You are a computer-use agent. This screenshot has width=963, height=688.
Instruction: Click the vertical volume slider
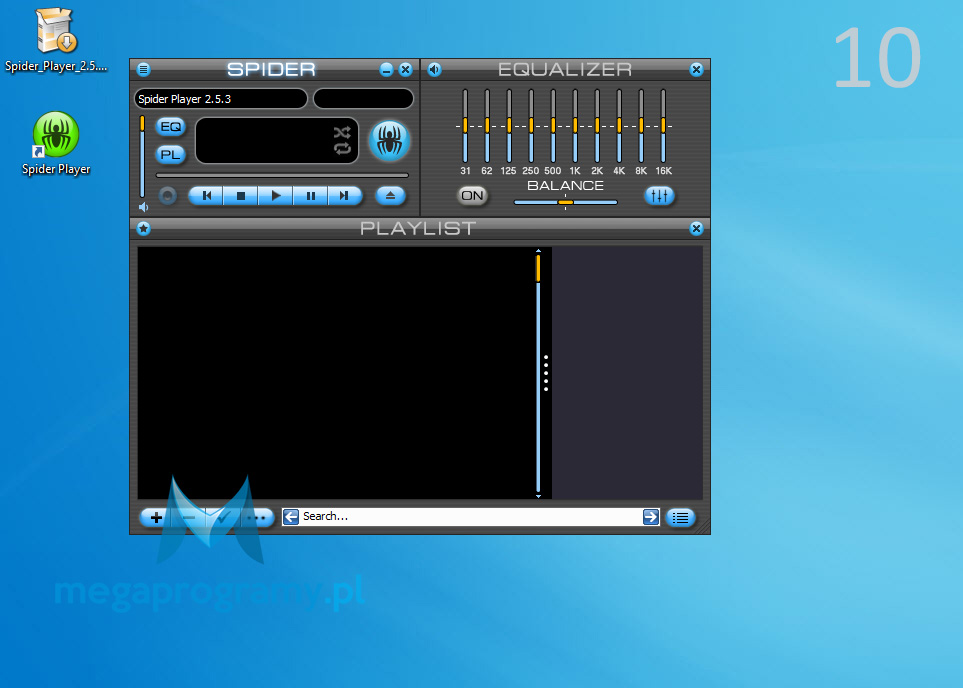(142, 156)
